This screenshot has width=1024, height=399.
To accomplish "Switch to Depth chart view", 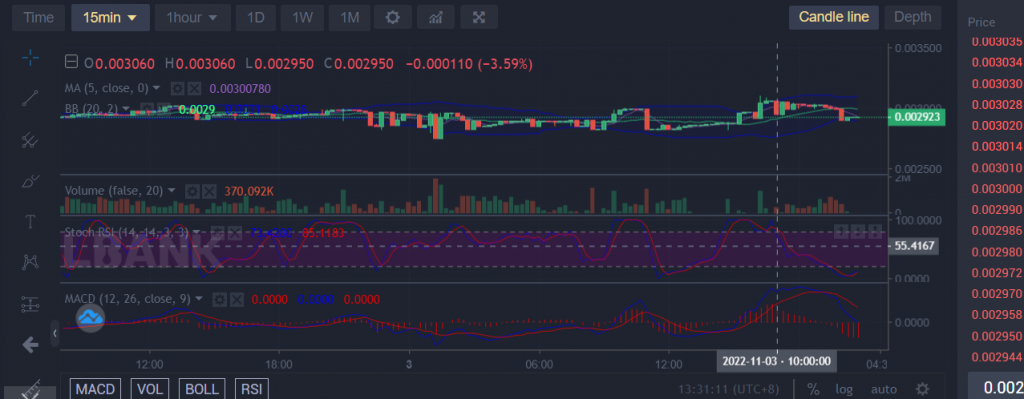I will point(913,17).
